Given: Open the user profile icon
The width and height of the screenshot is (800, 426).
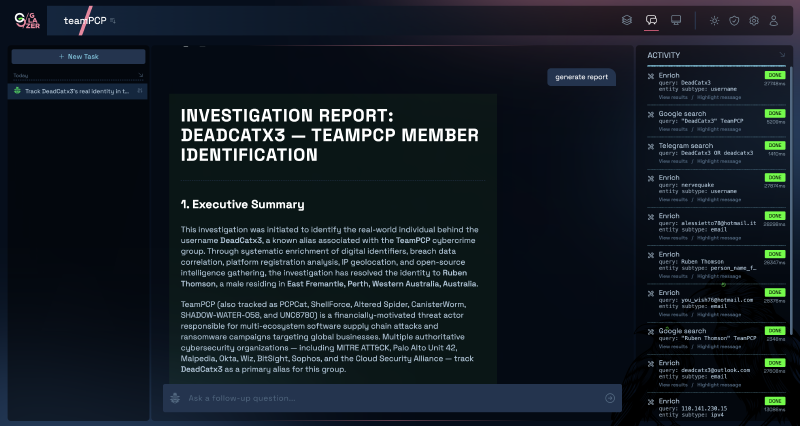Looking at the screenshot, I should 774,21.
